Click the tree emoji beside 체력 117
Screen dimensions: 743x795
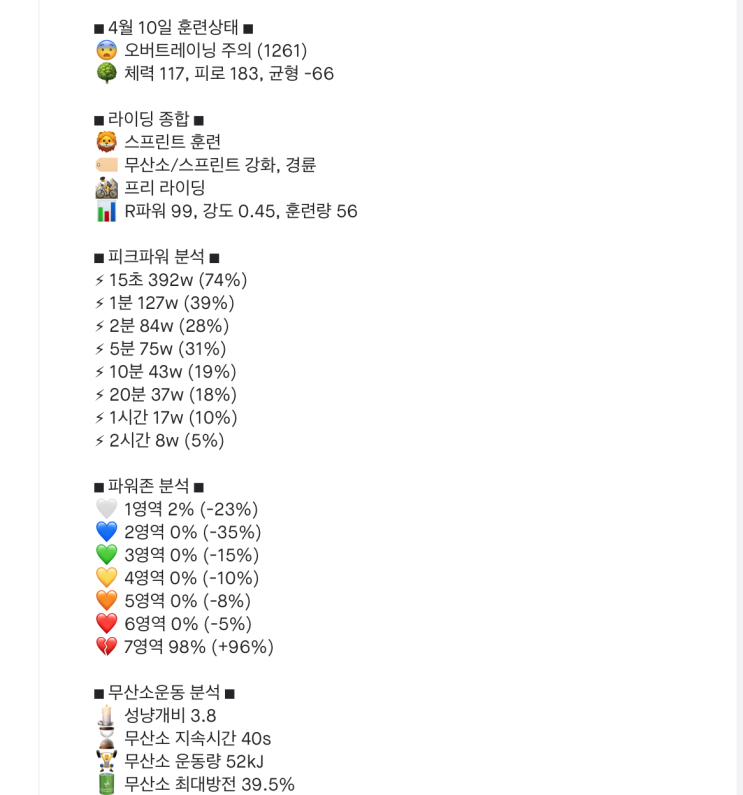tap(106, 73)
